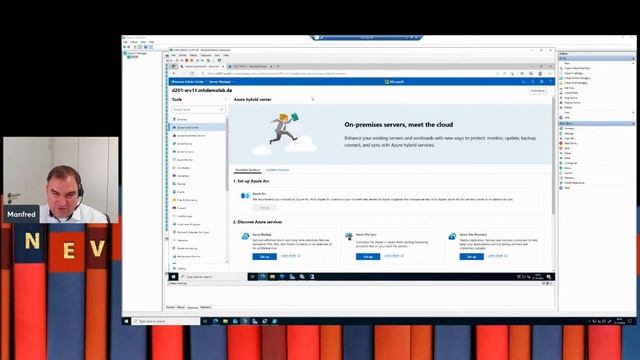Click Checkpoint in VM Actions pane
640x360 pixels.
point(570,163)
